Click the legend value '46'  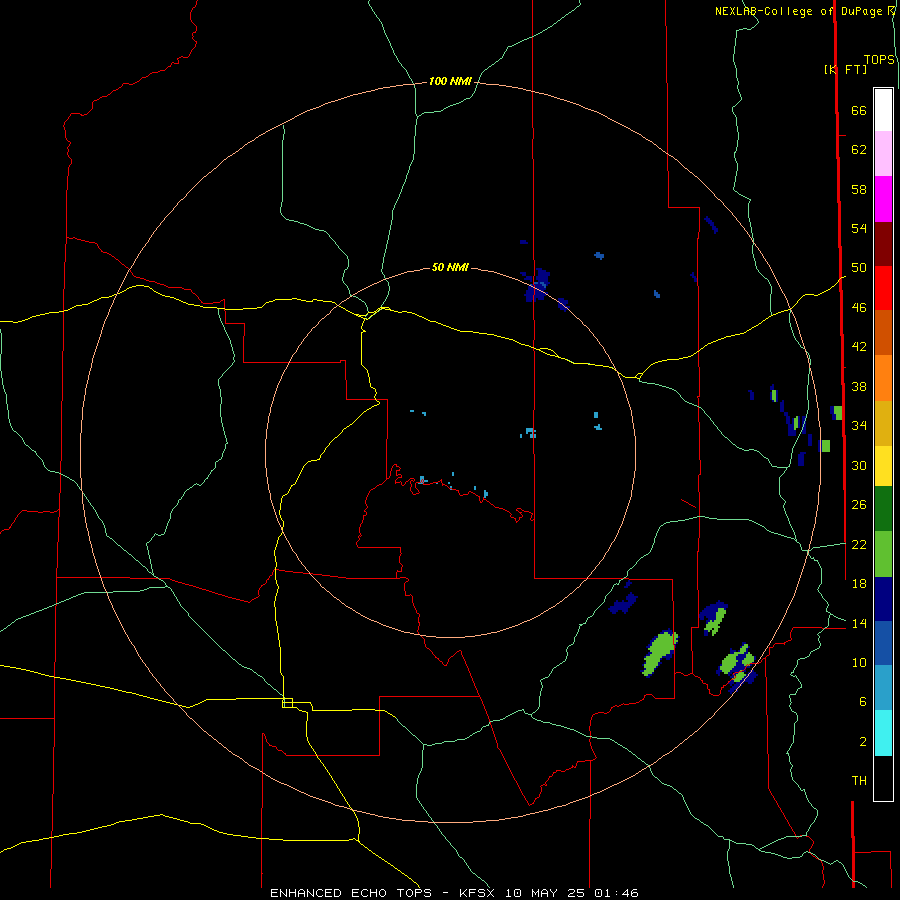coord(859,308)
